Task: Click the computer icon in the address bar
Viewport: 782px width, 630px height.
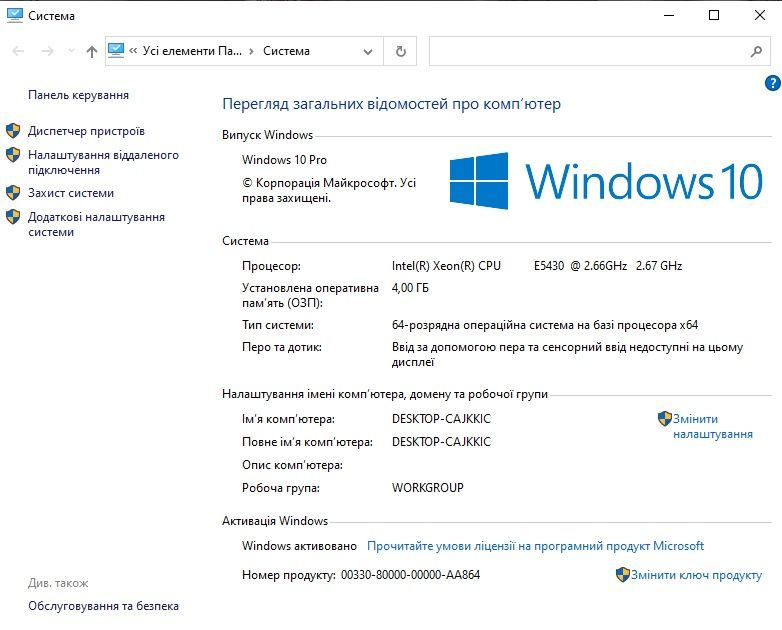Action: pos(116,50)
